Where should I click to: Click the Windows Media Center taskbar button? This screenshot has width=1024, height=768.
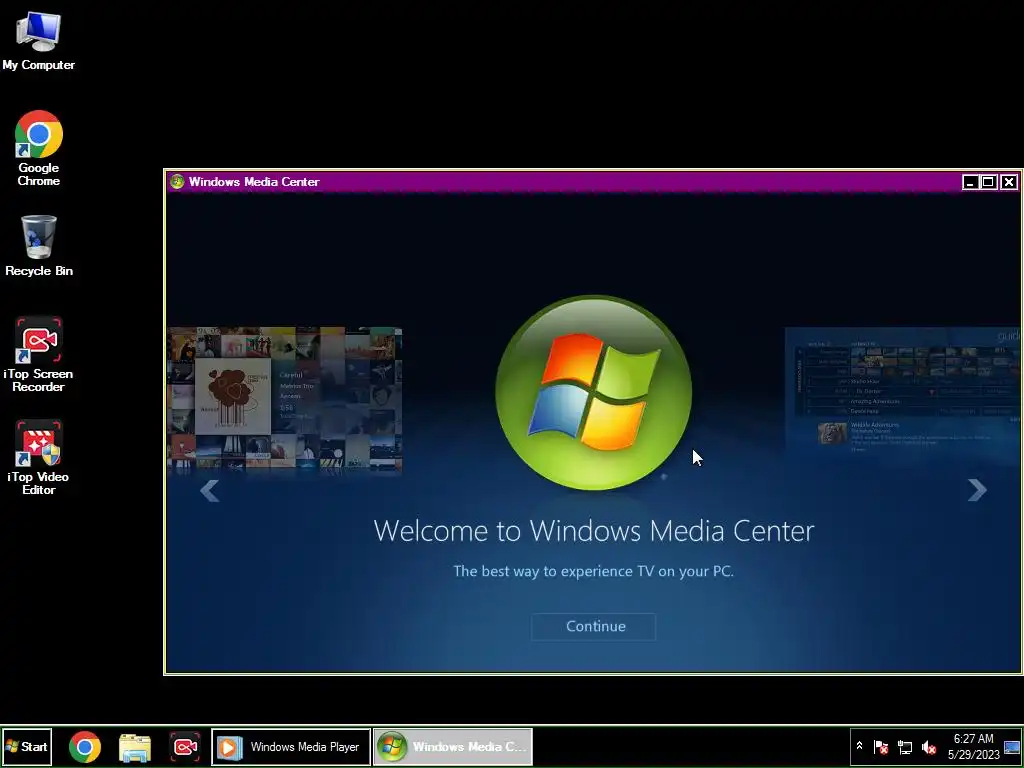pyautogui.click(x=453, y=747)
